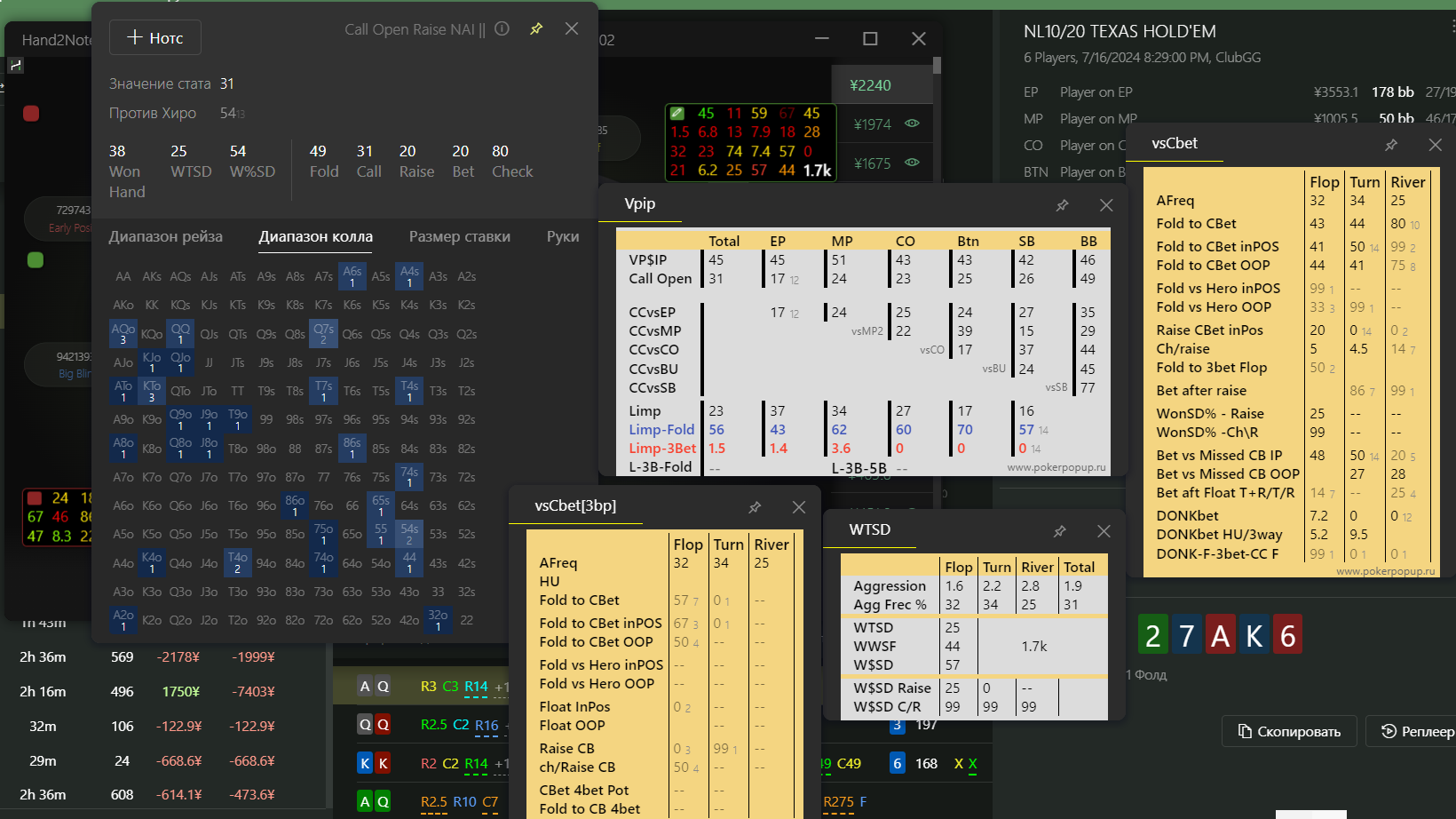The image size is (1456, 819).
Task: Click the blue K board card
Action: click(x=1254, y=635)
